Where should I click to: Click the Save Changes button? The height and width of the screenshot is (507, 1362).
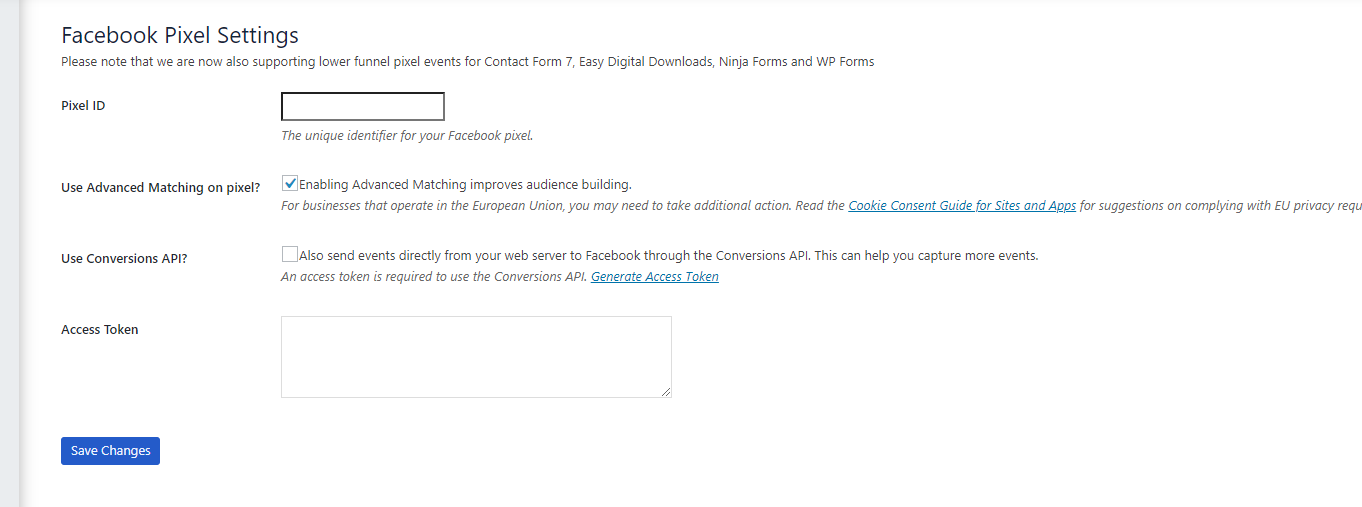(x=110, y=451)
